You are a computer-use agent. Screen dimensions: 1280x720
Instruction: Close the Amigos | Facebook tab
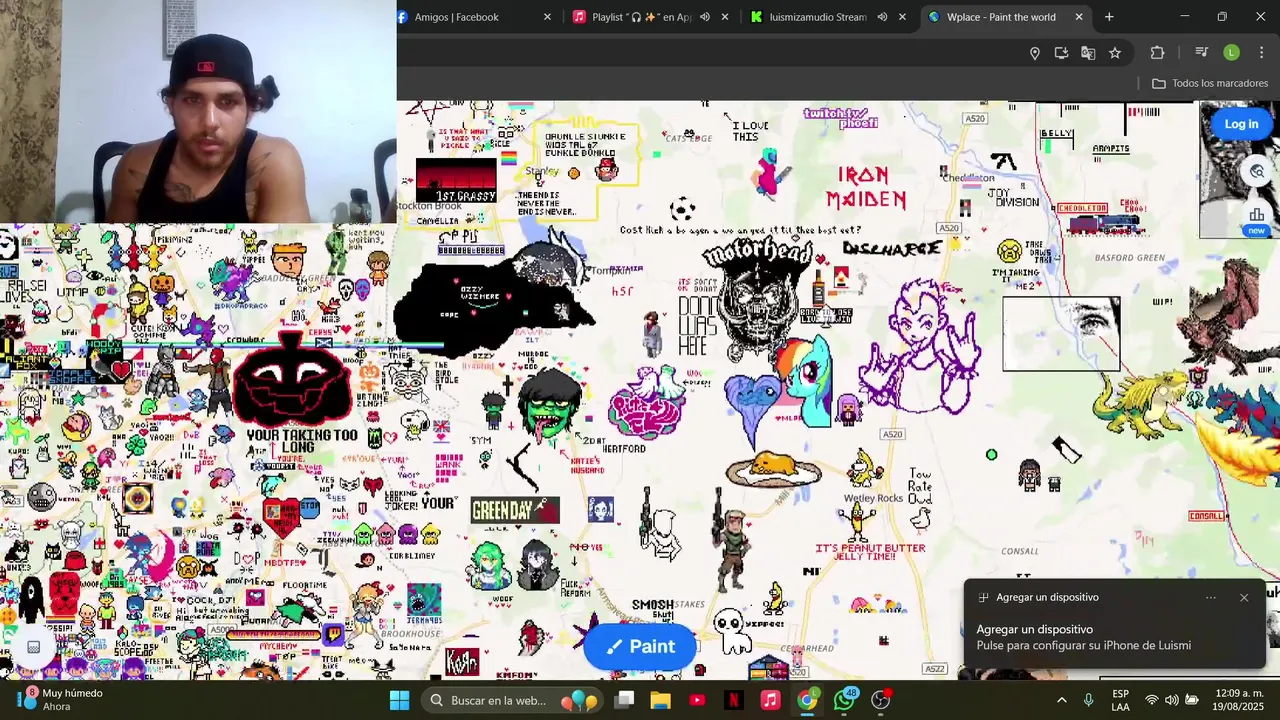[547, 17]
